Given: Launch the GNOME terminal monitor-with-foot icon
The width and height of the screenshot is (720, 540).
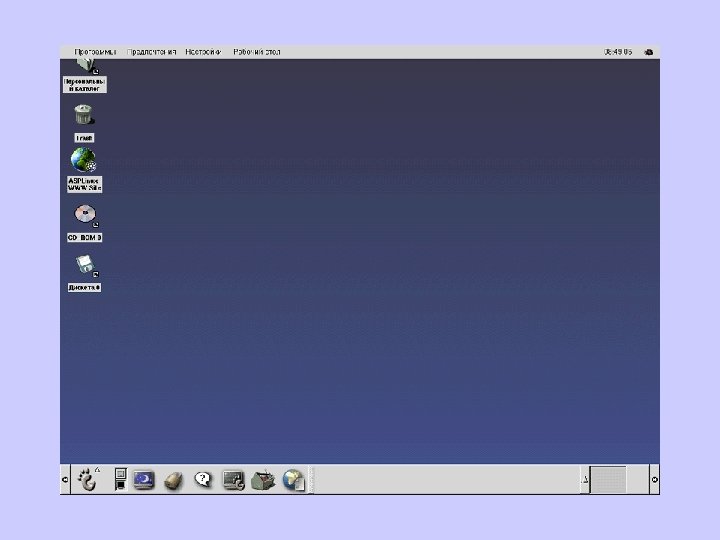Looking at the screenshot, I should (233, 480).
